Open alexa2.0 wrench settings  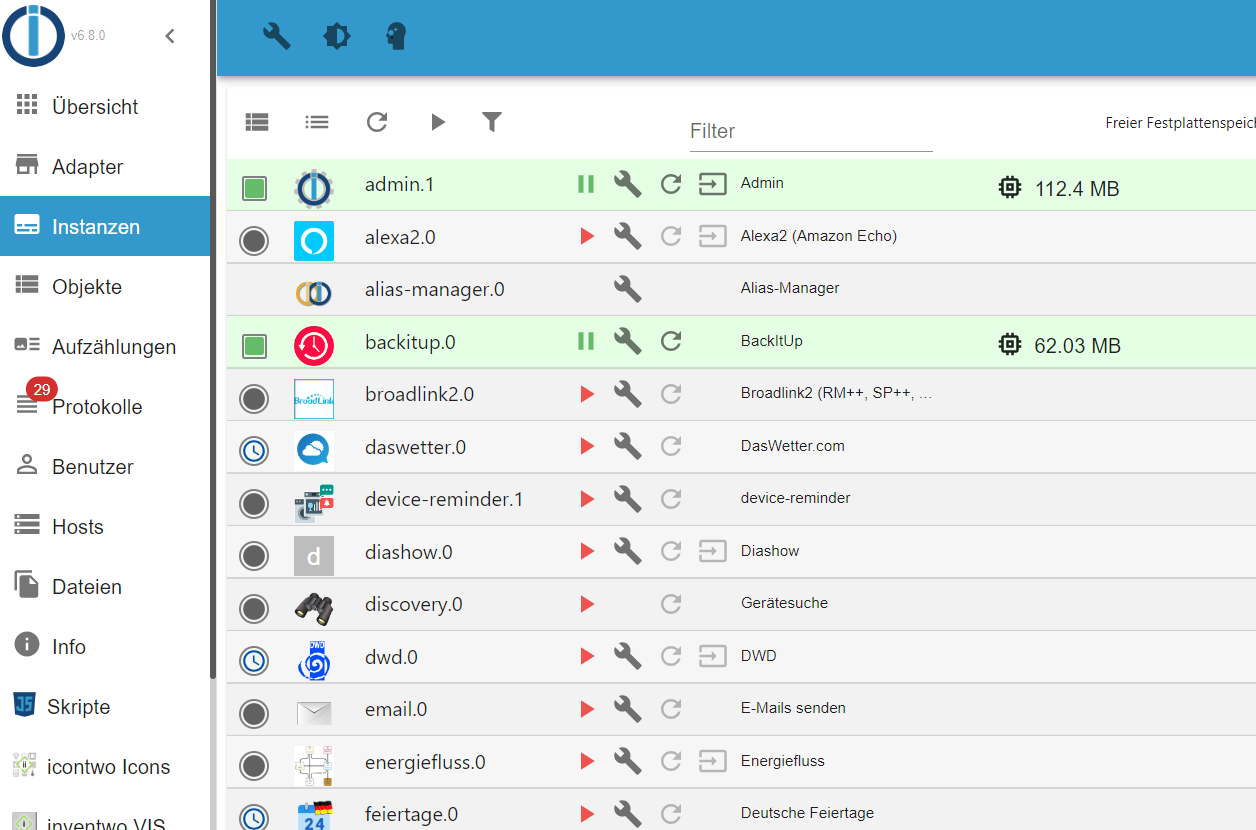click(x=627, y=237)
